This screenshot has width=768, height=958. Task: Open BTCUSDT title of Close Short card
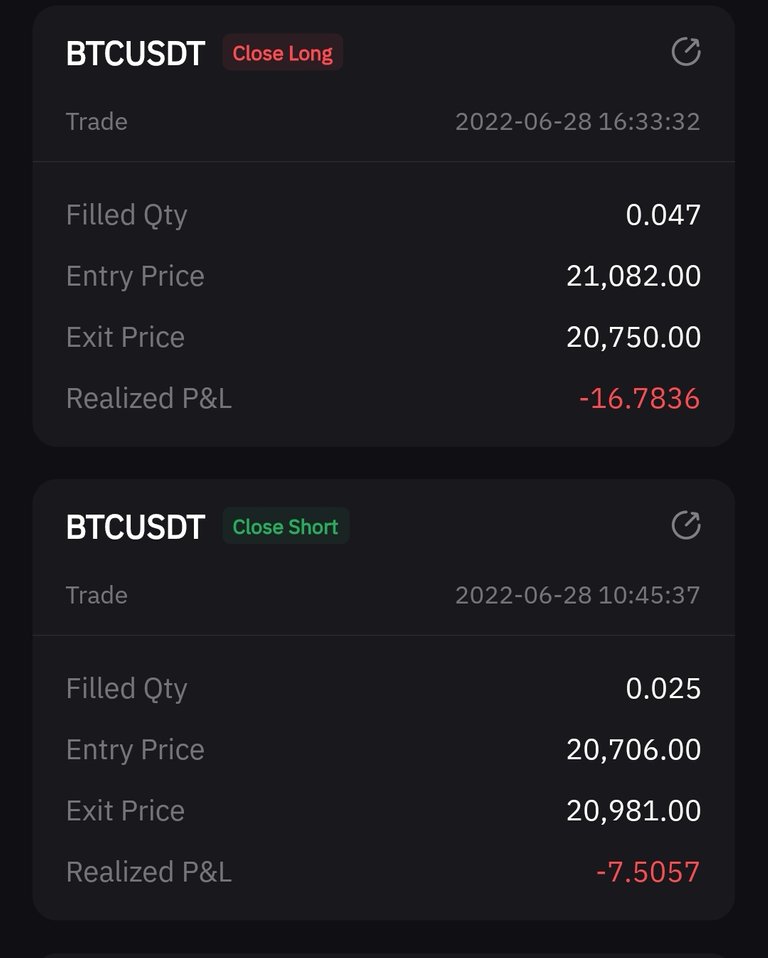pos(135,527)
